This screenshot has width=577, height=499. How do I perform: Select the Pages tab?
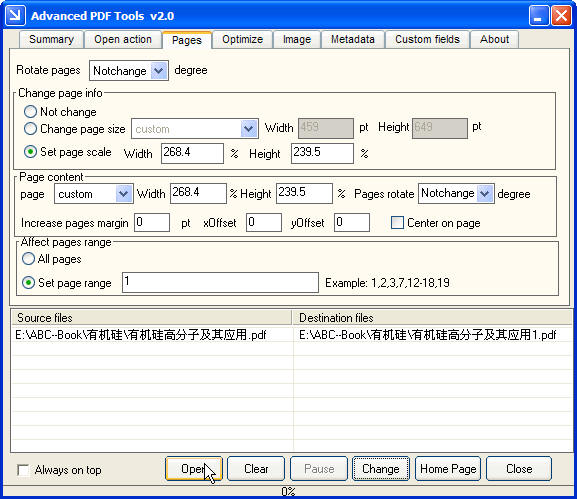click(x=187, y=40)
